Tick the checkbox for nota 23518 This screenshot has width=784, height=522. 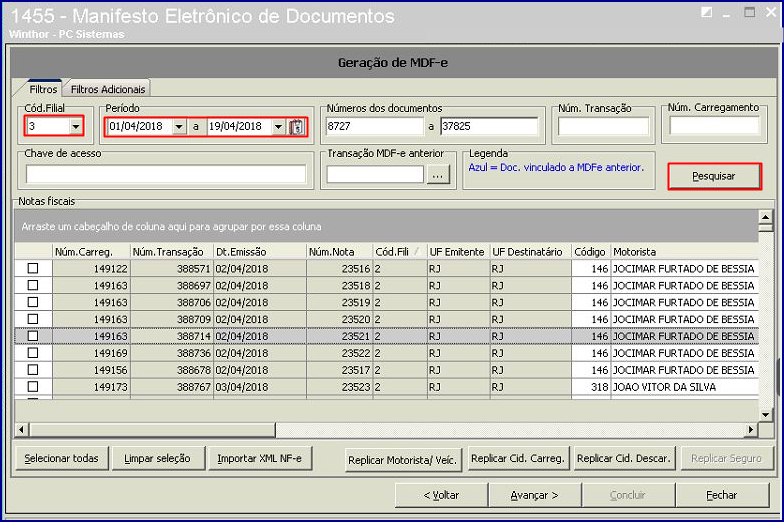33,286
